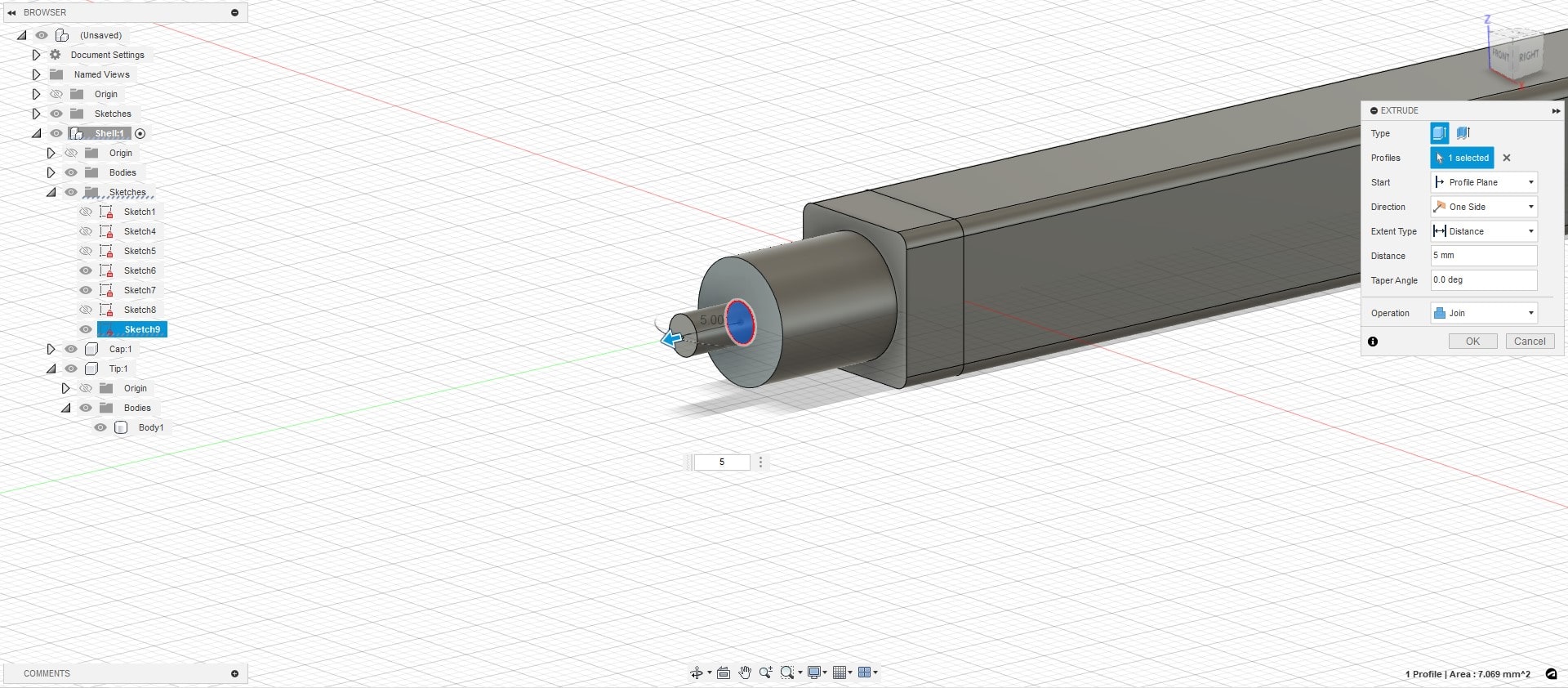The width and height of the screenshot is (1568, 688).
Task: Choose the Thin Extrude type icon
Action: coord(1463,132)
